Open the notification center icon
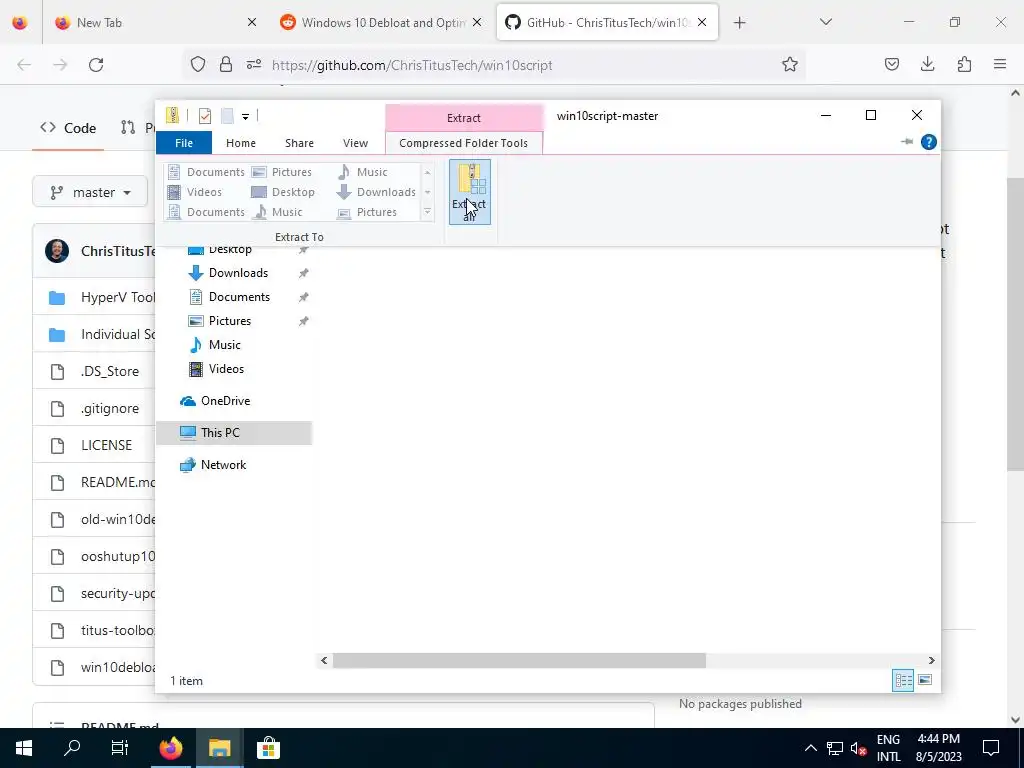Screen dimensions: 1024x768 click(x=991, y=748)
